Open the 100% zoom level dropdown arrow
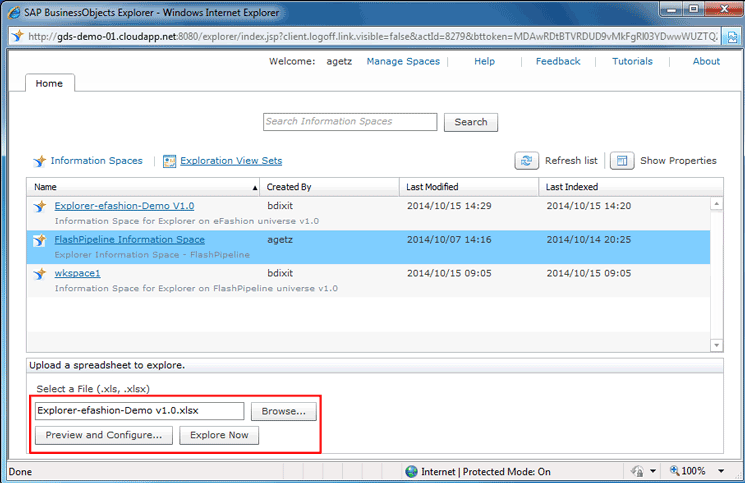745x483 pixels. (721, 471)
